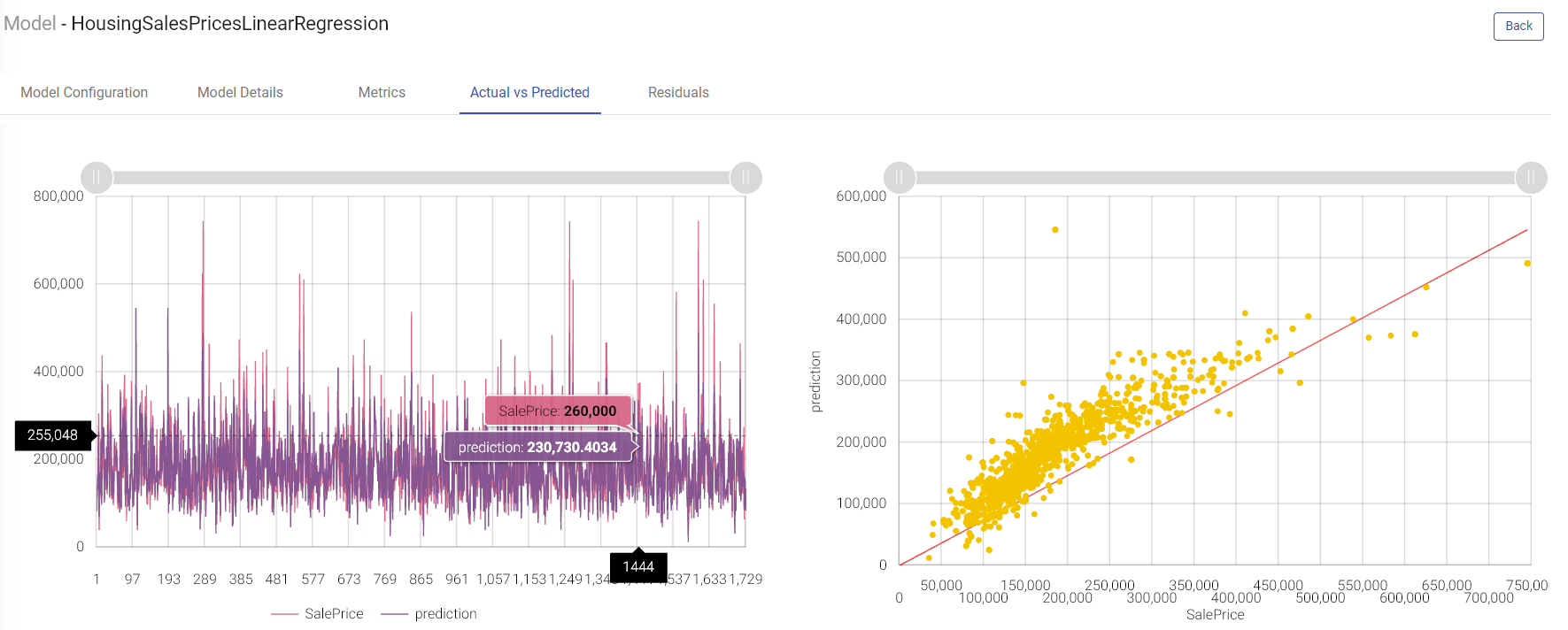
Task: Click the 100,000 label on the scatter plot y-axis
Action: 861,503
